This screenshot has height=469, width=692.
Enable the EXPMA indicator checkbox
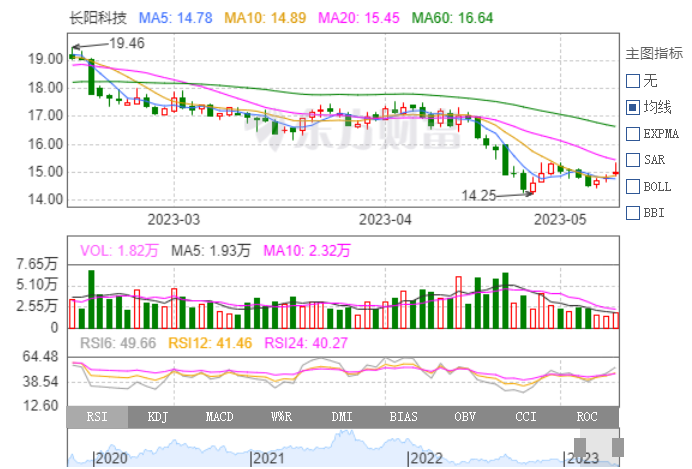pyautogui.click(x=632, y=133)
